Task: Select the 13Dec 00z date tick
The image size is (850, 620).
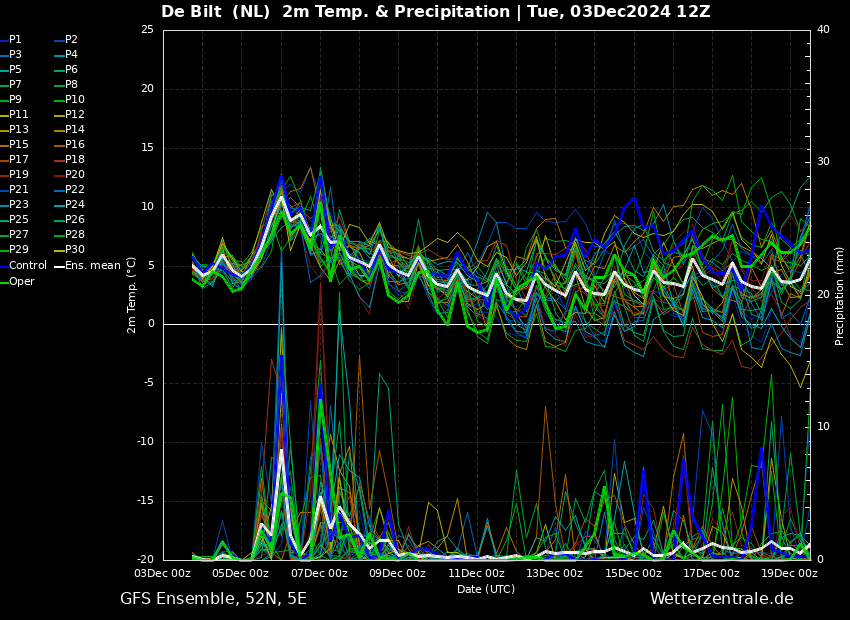Action: 554,574
